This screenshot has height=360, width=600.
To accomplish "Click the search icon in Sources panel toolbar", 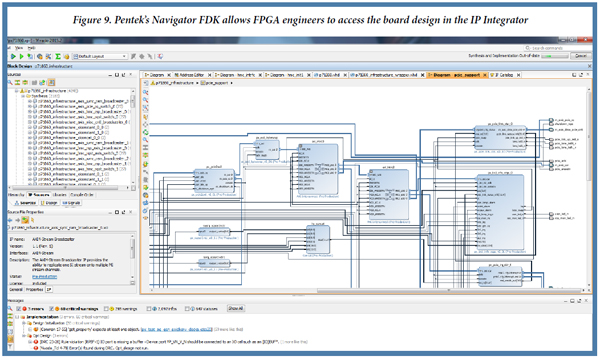I will [10, 83].
